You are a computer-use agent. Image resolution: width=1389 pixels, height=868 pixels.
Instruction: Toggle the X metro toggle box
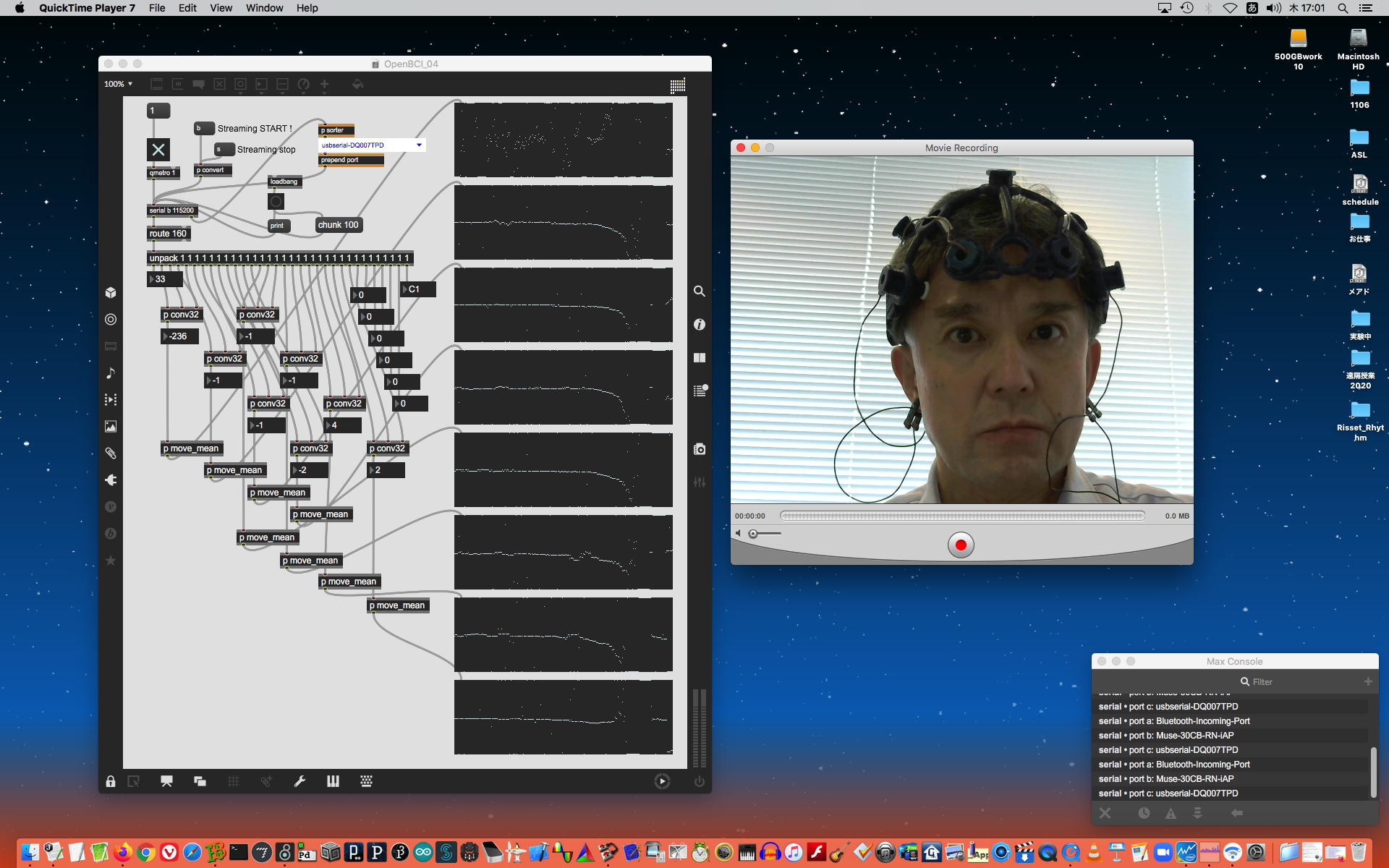point(158,150)
